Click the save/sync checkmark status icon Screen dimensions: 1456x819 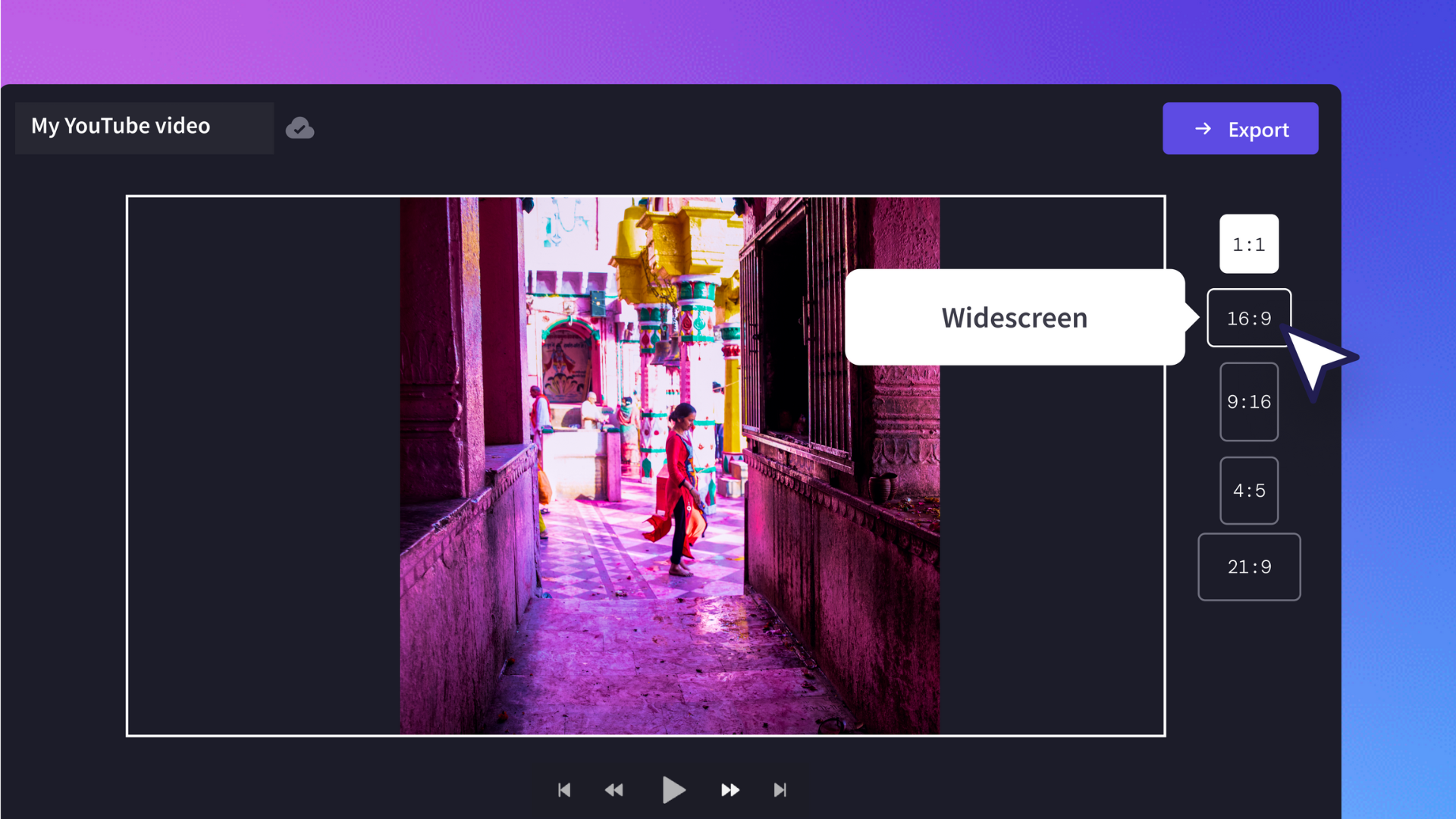coord(299,128)
